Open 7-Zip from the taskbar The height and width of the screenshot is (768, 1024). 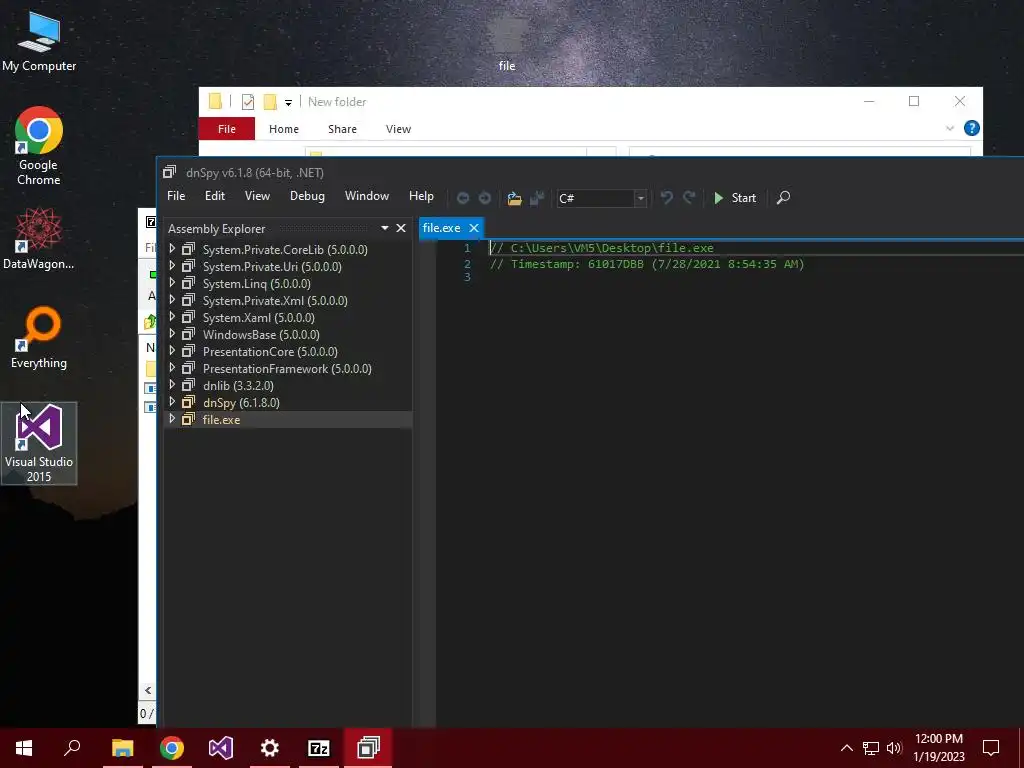pyautogui.click(x=319, y=748)
